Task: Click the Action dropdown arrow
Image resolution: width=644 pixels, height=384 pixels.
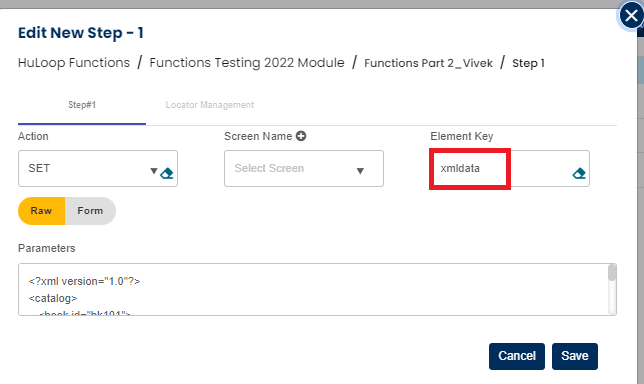Action: point(154,171)
